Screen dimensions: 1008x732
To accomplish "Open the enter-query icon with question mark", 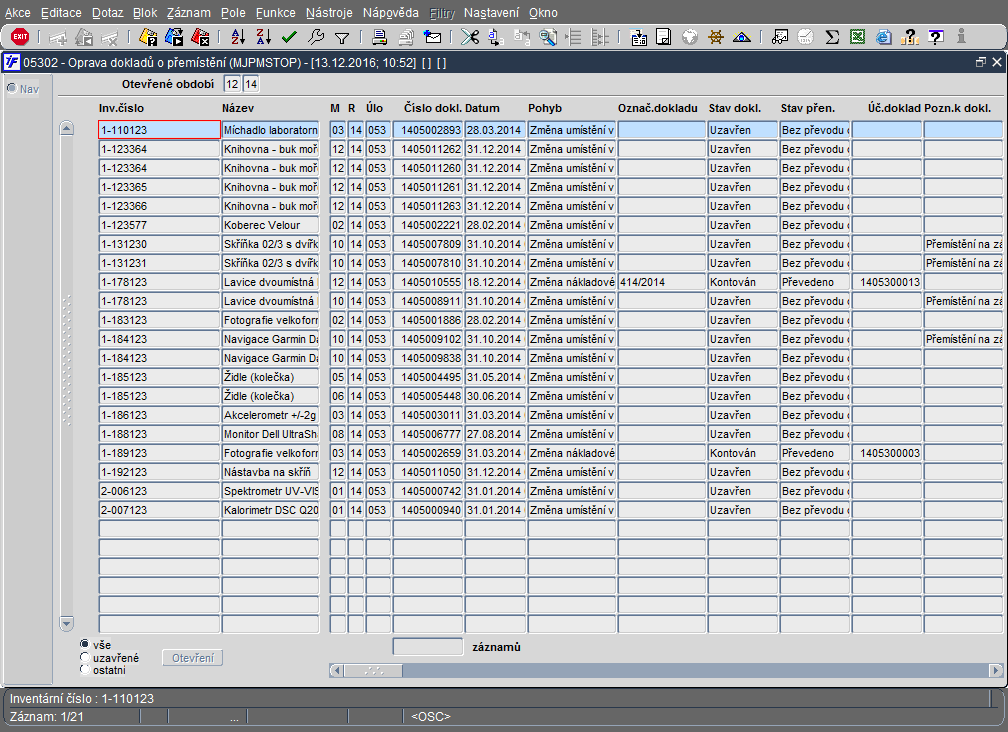I will tap(148, 37).
